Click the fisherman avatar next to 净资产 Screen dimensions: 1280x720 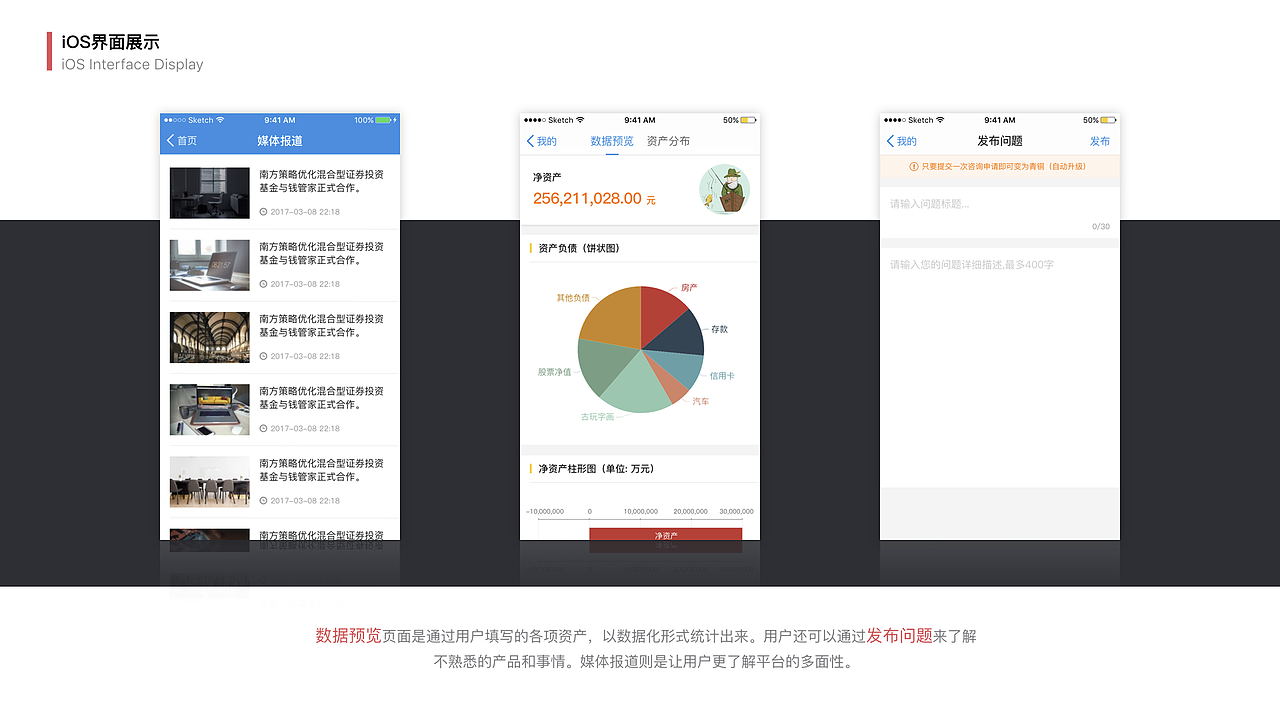[724, 189]
